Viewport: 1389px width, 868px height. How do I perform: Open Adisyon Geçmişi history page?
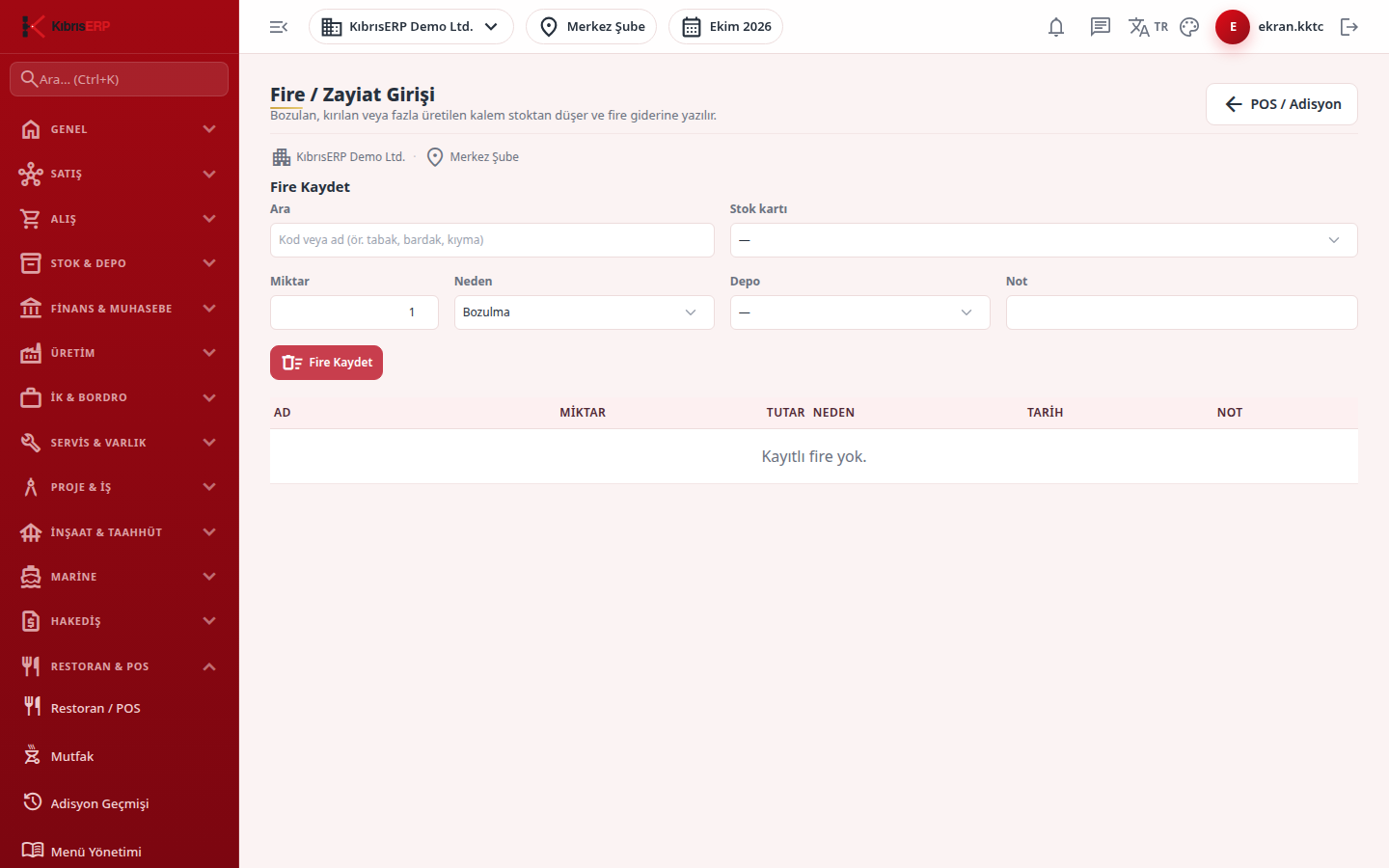120,803
